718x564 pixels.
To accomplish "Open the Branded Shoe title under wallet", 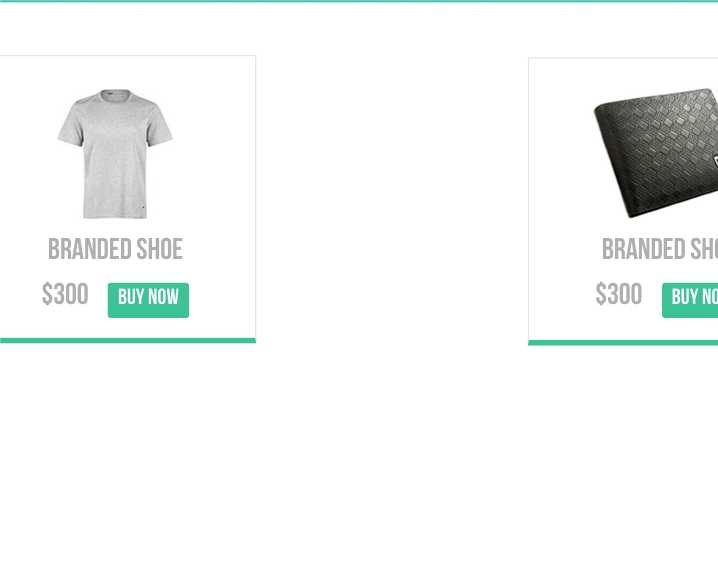I will [660, 249].
